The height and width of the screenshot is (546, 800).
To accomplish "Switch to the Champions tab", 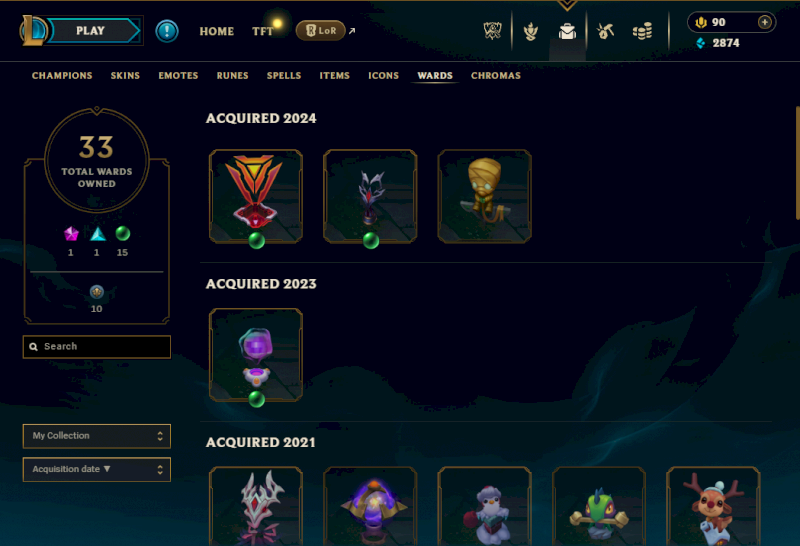I will (62, 76).
